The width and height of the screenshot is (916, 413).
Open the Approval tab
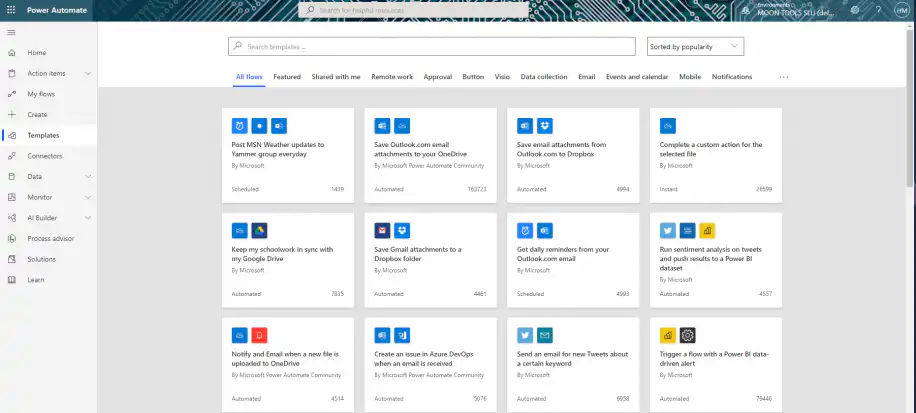pos(438,77)
